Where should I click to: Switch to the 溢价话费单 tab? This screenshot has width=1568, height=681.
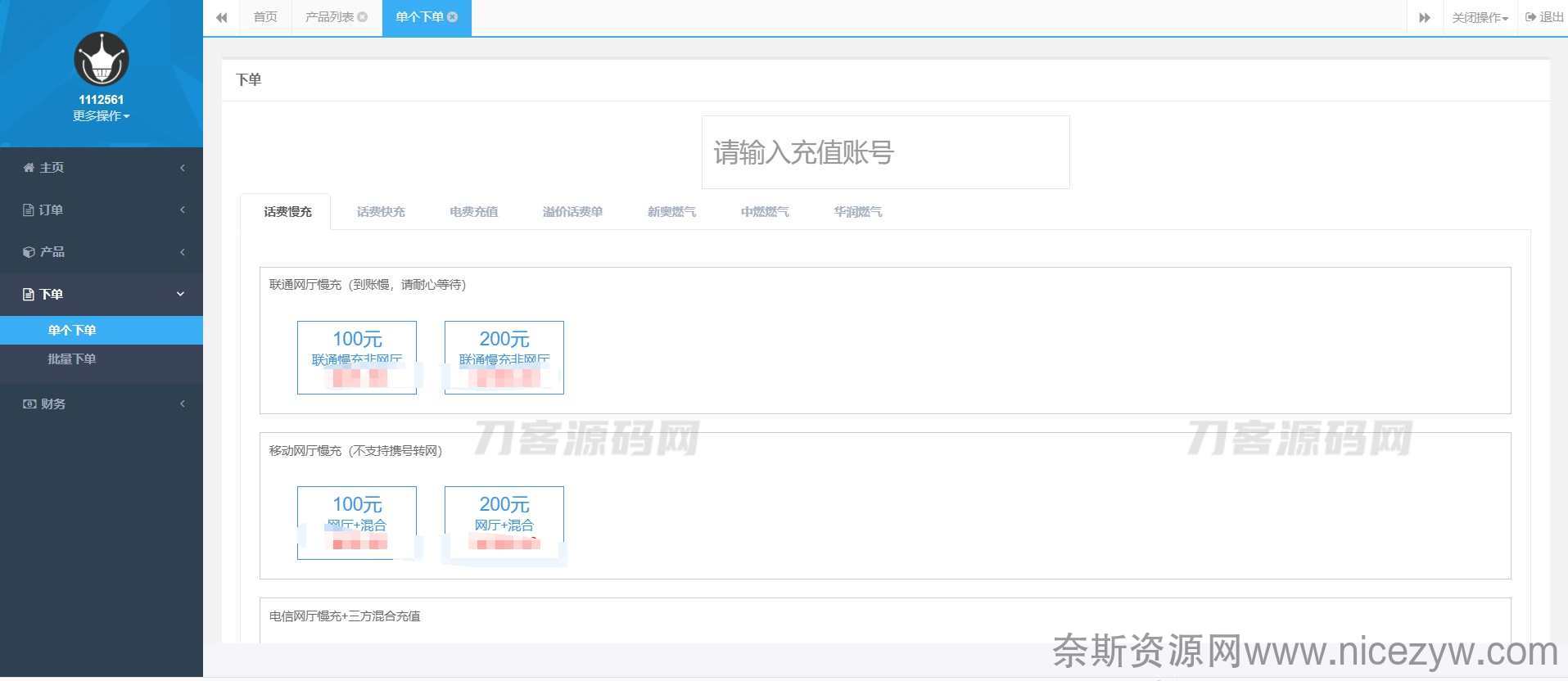572,212
